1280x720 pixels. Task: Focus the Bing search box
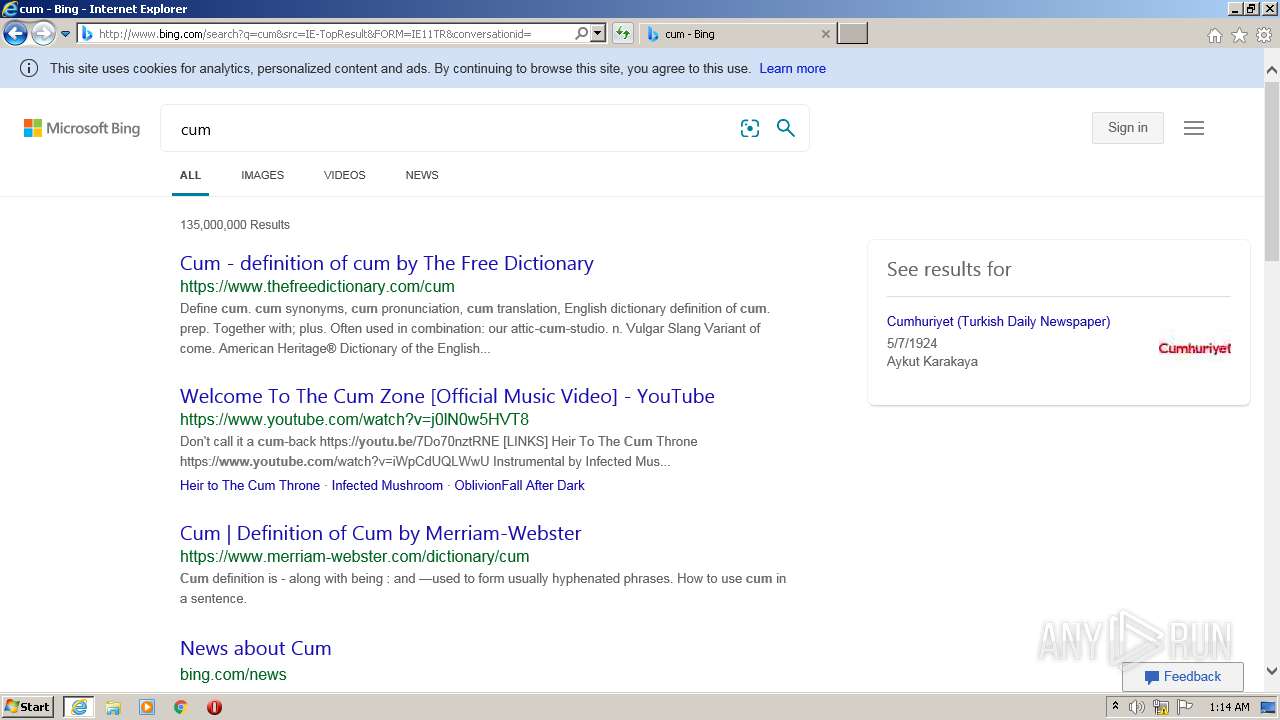(x=450, y=129)
